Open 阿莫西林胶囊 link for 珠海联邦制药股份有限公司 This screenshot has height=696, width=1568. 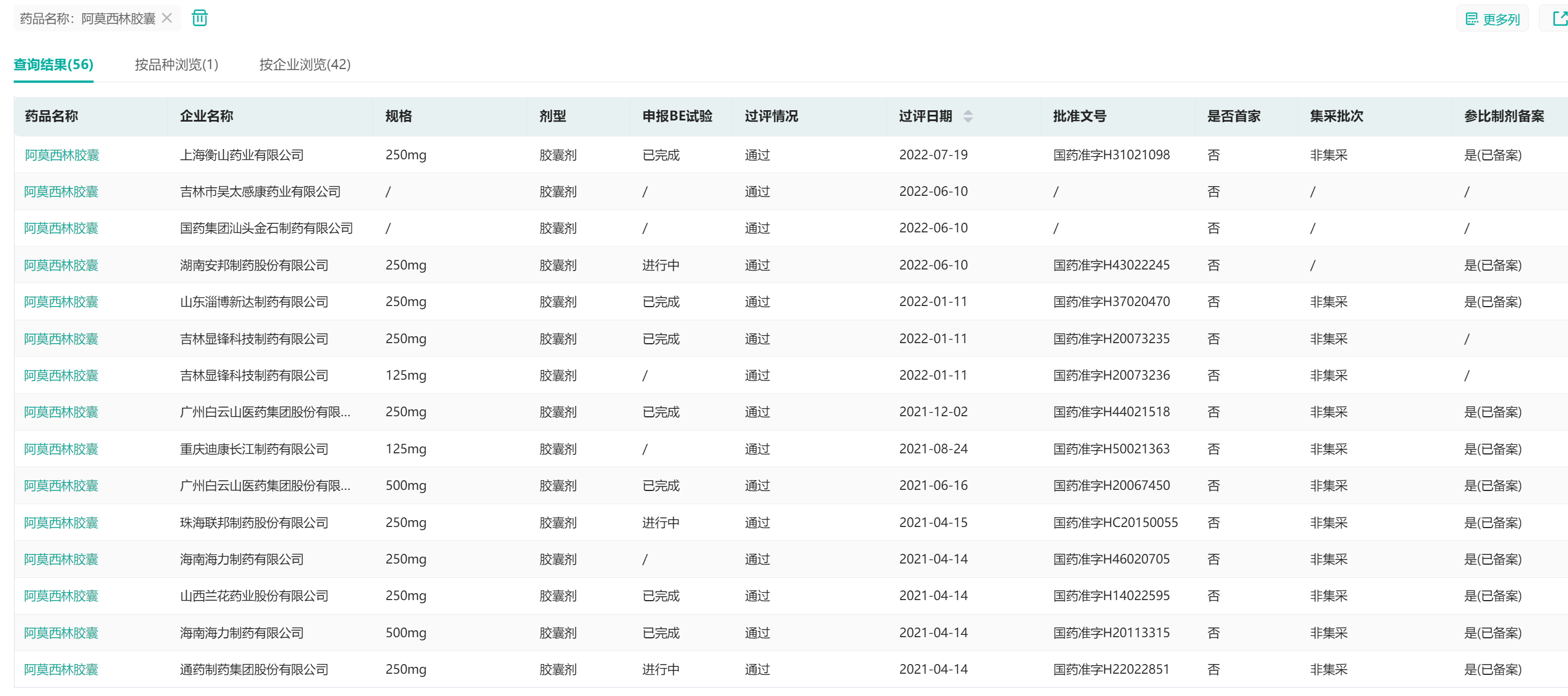[x=62, y=523]
